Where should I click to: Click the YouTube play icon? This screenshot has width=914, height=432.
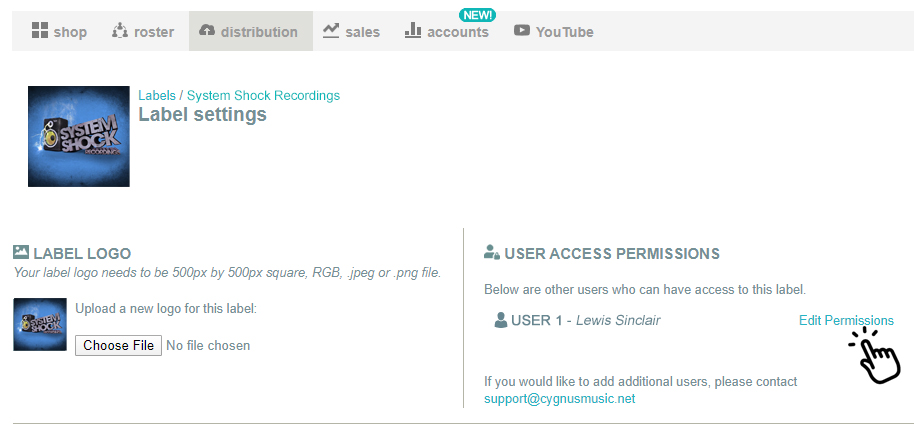[x=522, y=30]
